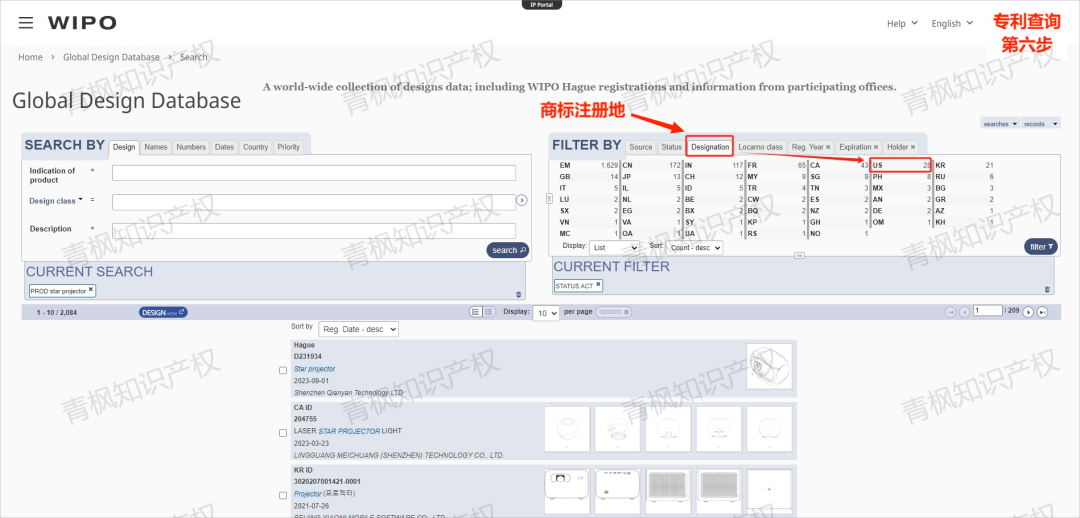Open the hamburger navigation menu

[26, 23]
